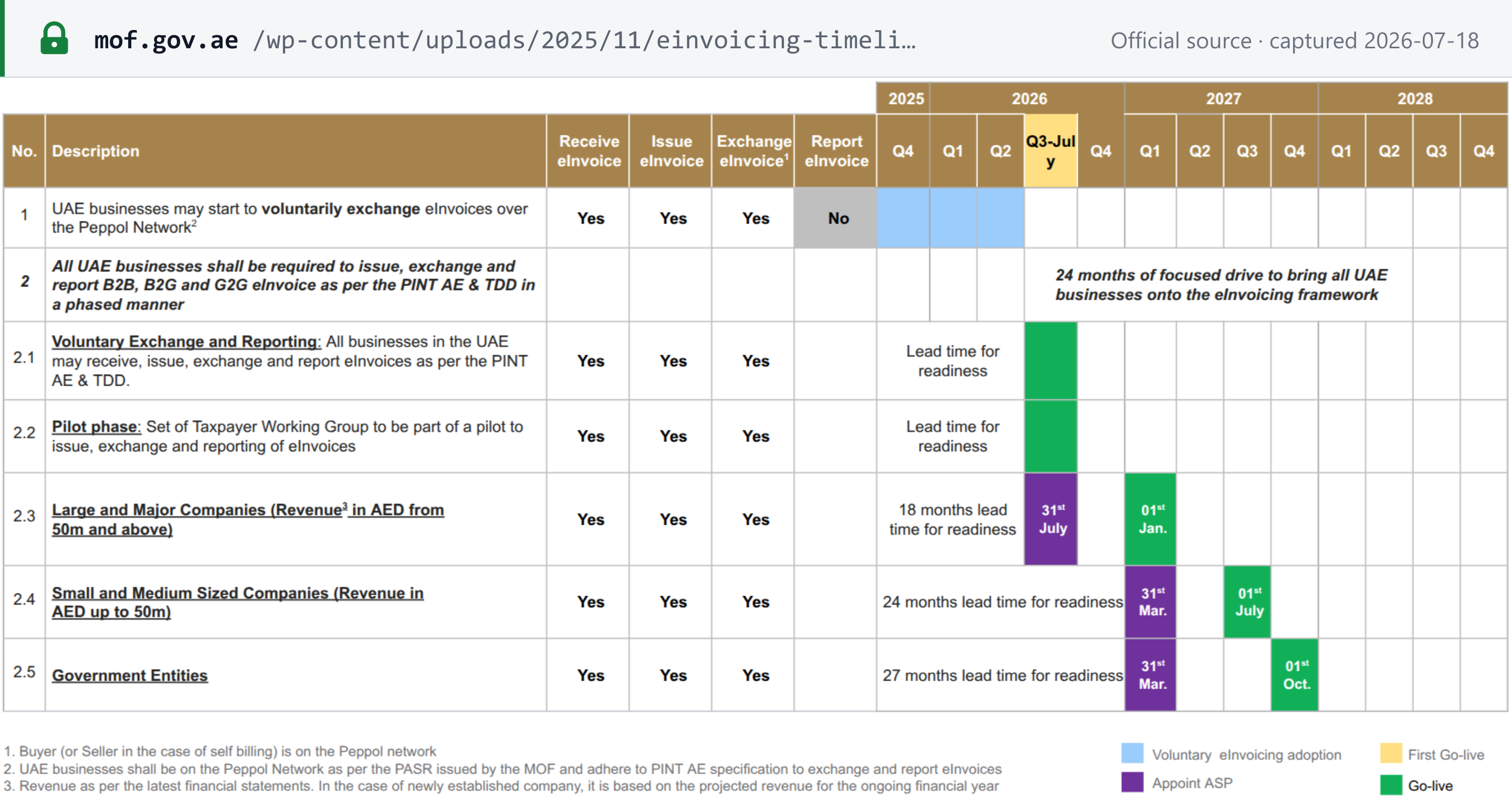Viewport: 1512px width, 804px height.
Task: Open the 'Pilot phase' underlined heading
Action: pyautogui.click(x=96, y=426)
